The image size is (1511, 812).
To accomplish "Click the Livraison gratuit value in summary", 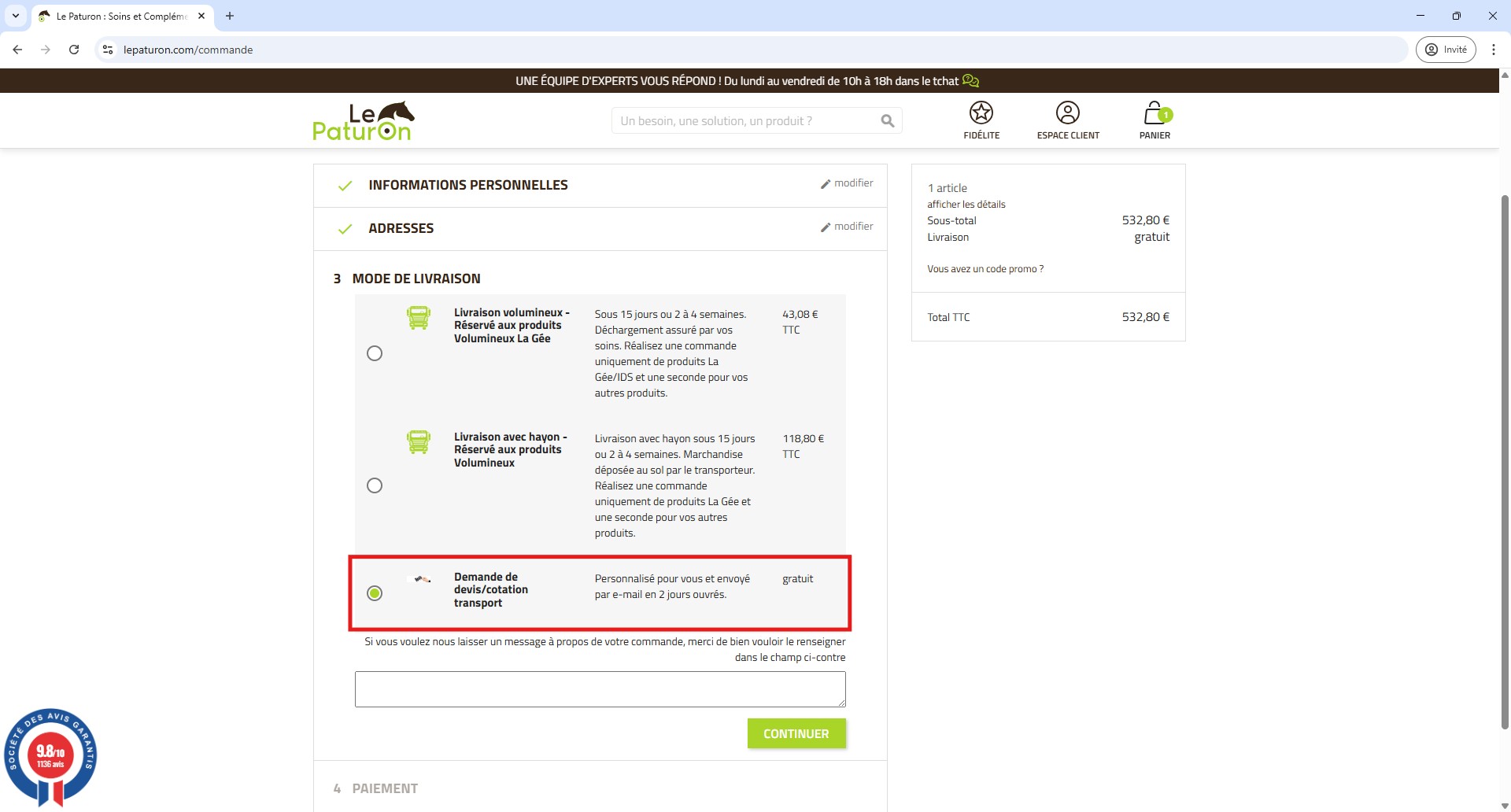I will coord(1151,237).
